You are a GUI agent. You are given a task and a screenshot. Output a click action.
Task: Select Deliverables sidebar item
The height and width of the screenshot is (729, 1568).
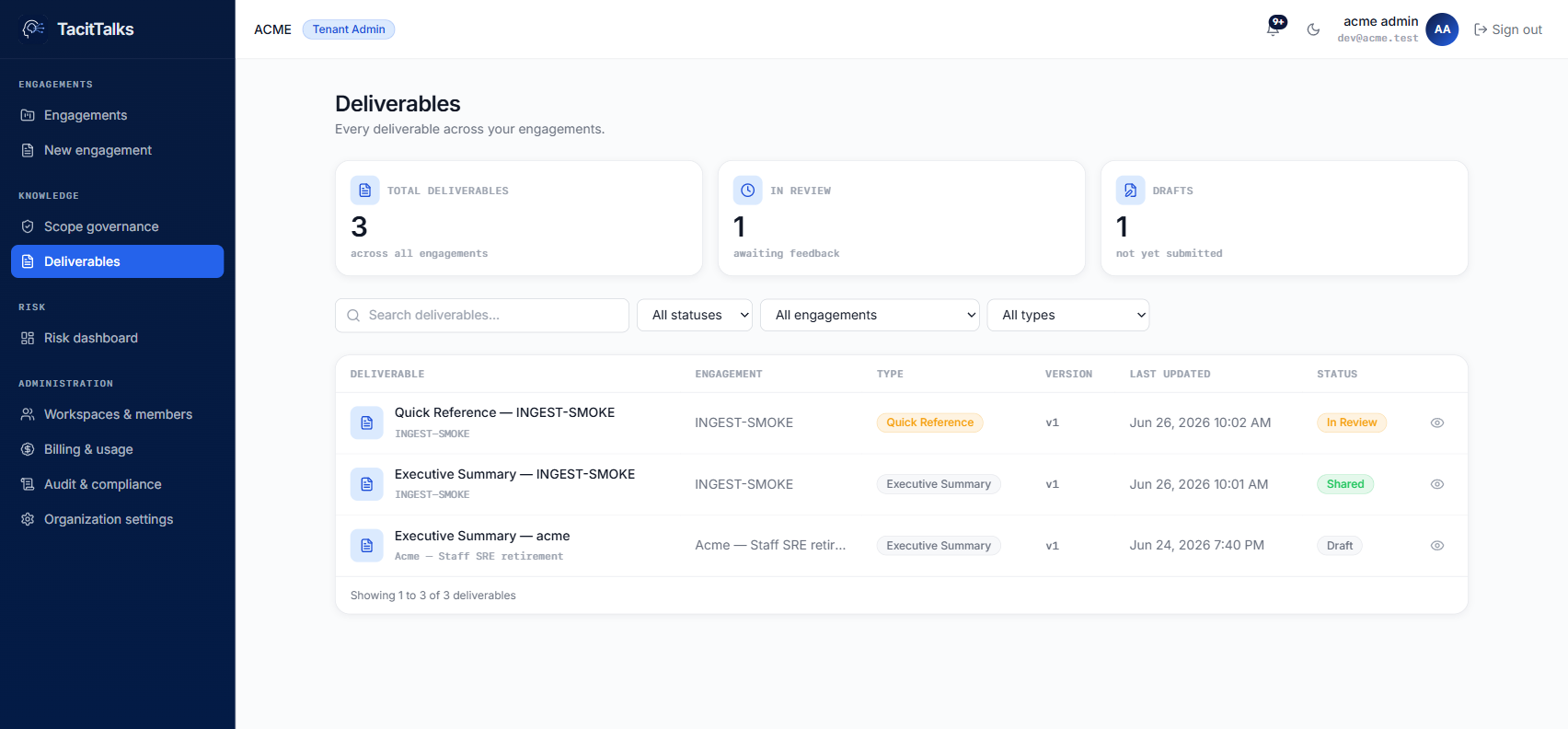point(117,261)
